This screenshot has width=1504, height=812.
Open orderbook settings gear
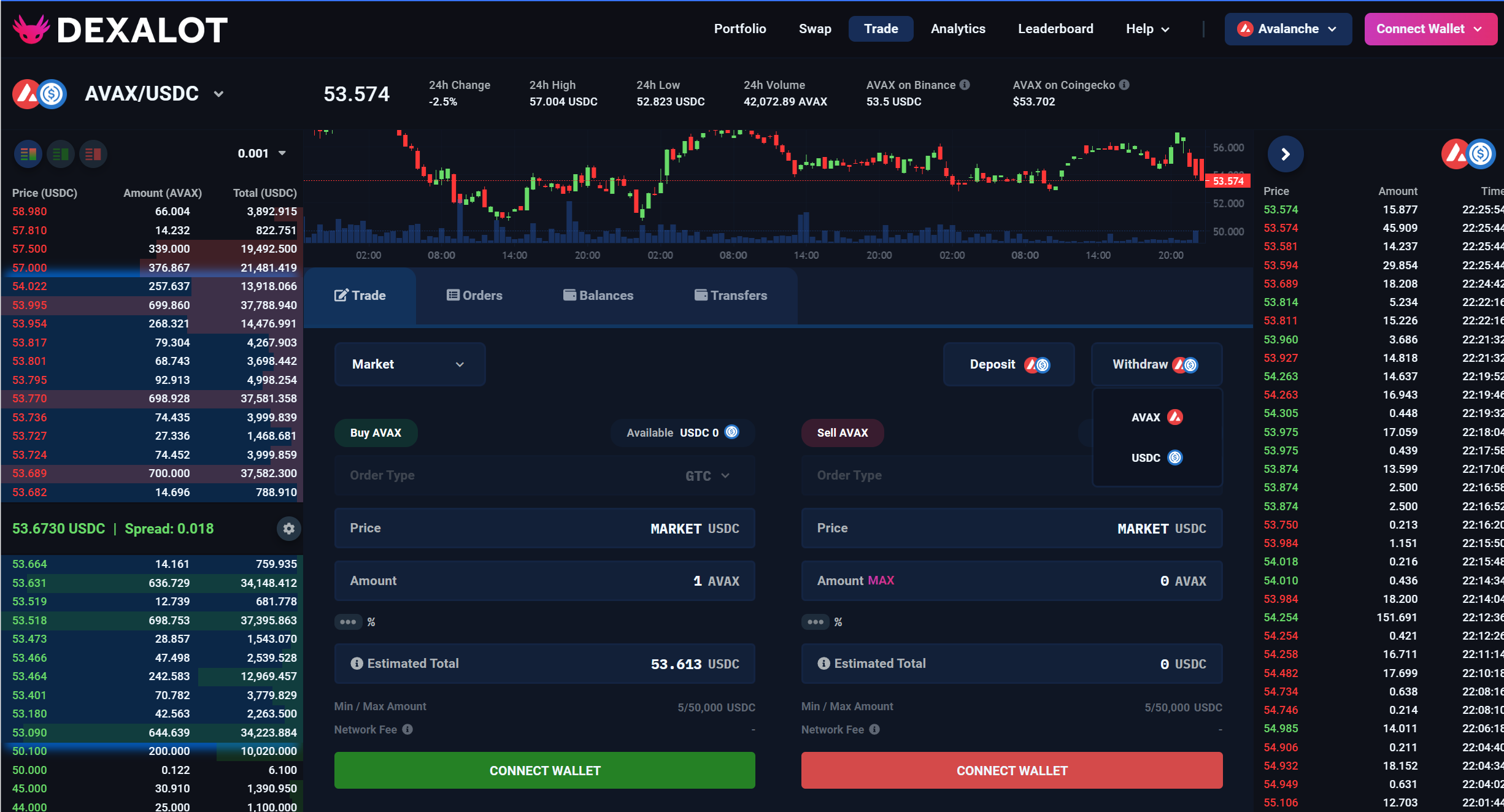(x=289, y=529)
